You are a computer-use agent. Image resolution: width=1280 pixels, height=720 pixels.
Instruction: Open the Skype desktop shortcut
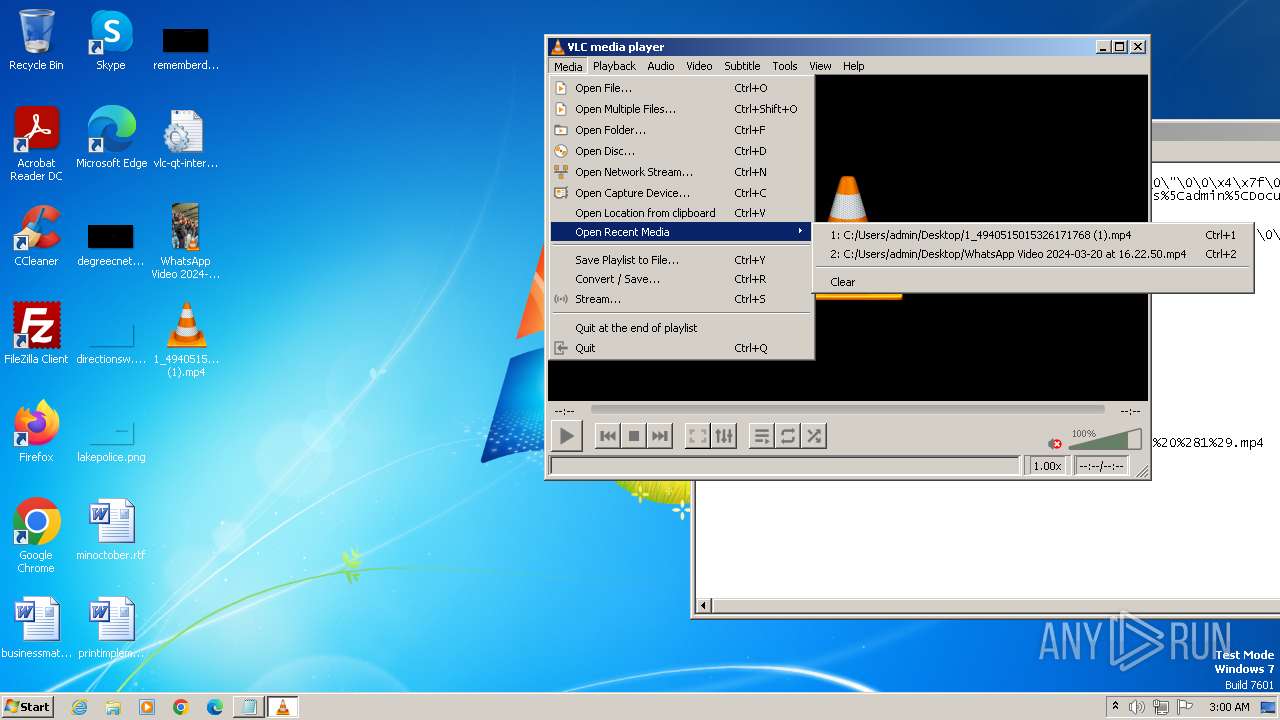pos(111,40)
